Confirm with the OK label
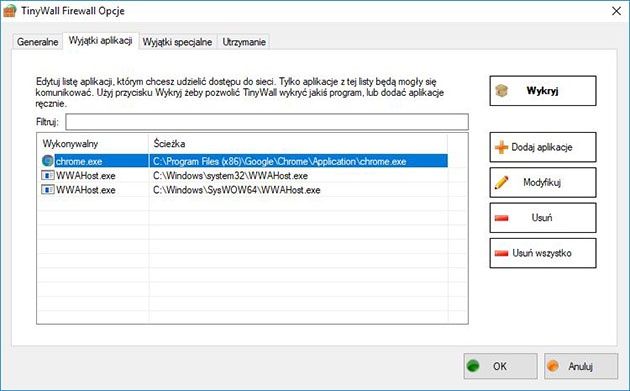The height and width of the screenshot is (391, 630). 500,366
